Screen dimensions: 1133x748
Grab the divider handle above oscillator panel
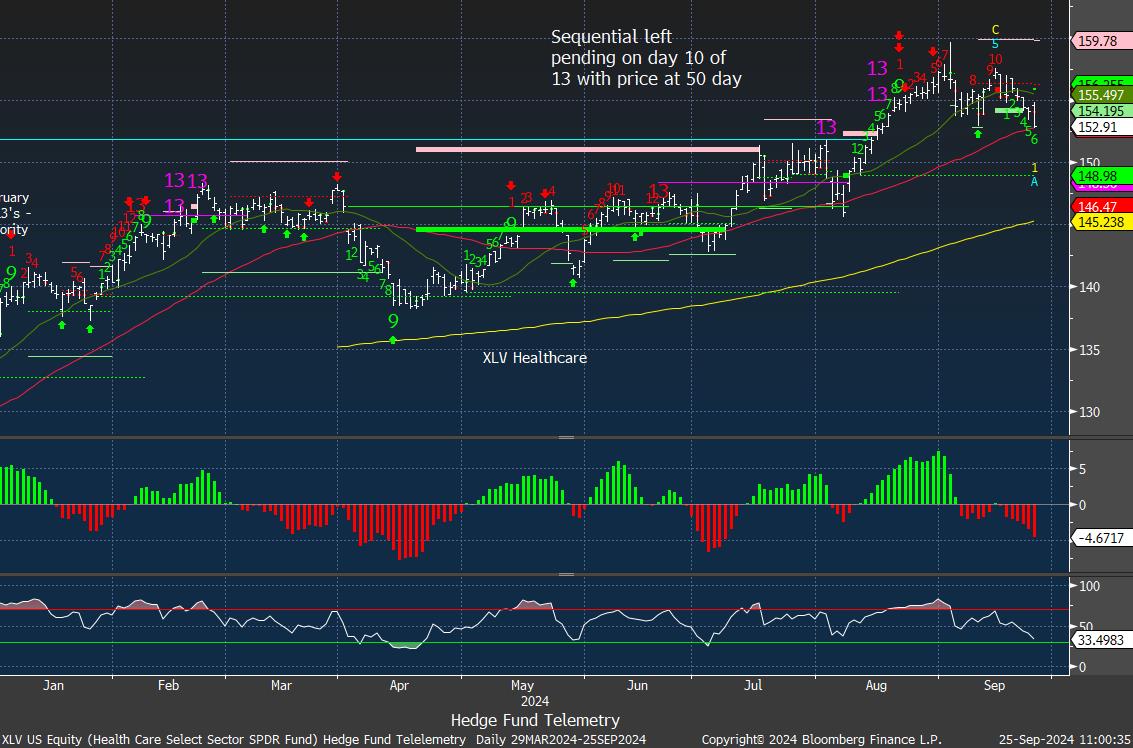(x=566, y=438)
